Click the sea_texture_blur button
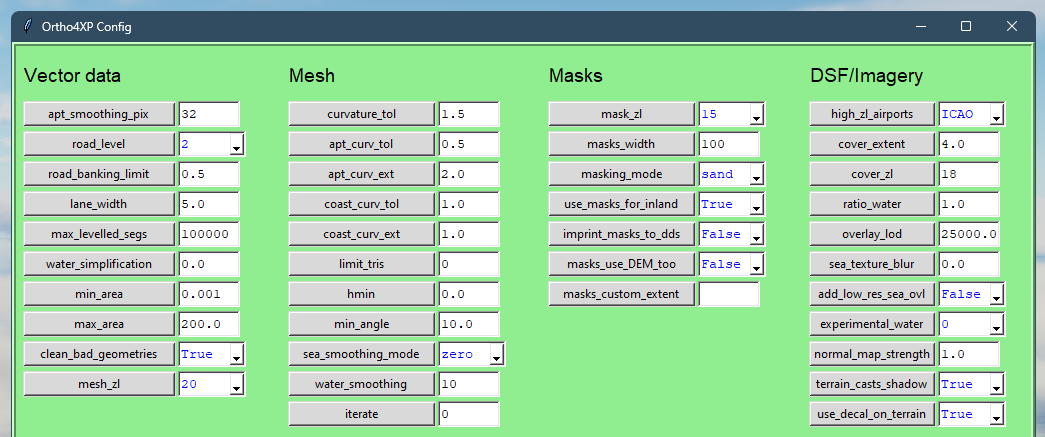The height and width of the screenshot is (437, 1045). [872, 264]
